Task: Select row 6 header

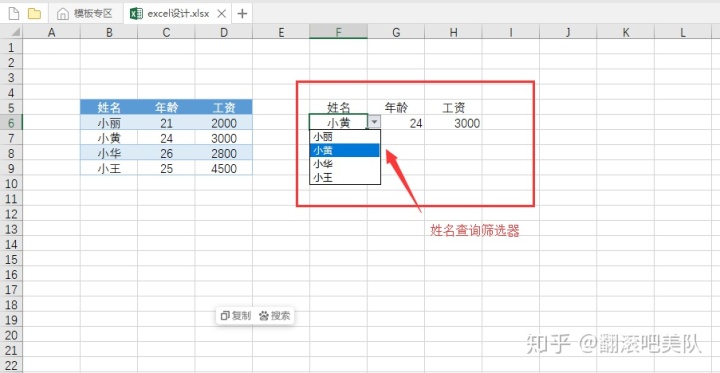Action: click(11, 123)
